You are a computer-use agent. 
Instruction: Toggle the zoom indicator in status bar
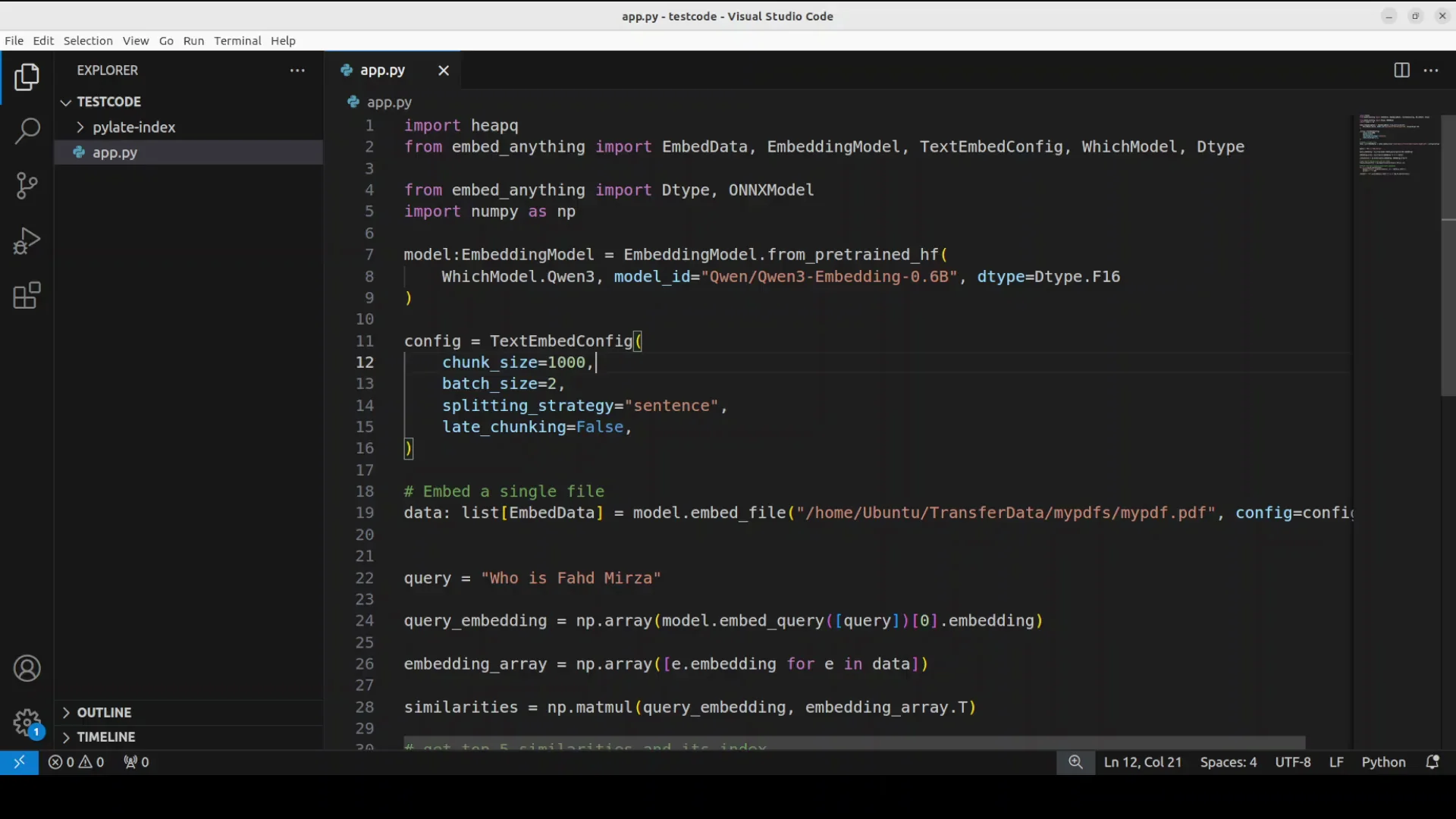(x=1075, y=762)
